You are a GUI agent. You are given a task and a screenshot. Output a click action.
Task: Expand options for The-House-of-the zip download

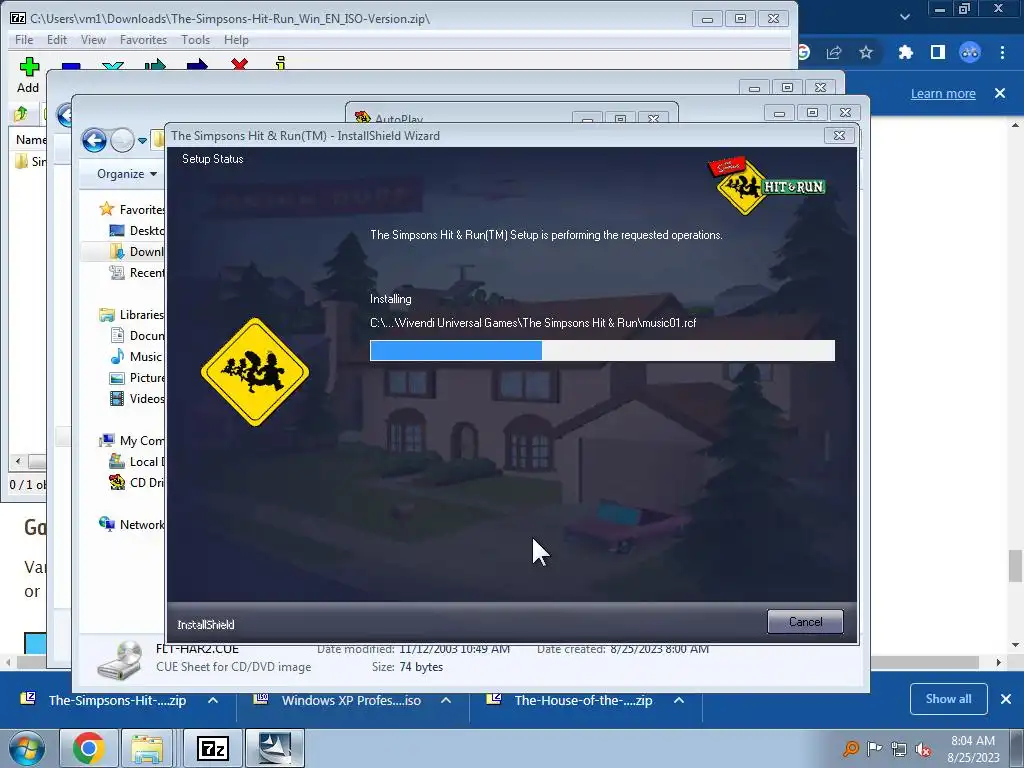coord(679,700)
